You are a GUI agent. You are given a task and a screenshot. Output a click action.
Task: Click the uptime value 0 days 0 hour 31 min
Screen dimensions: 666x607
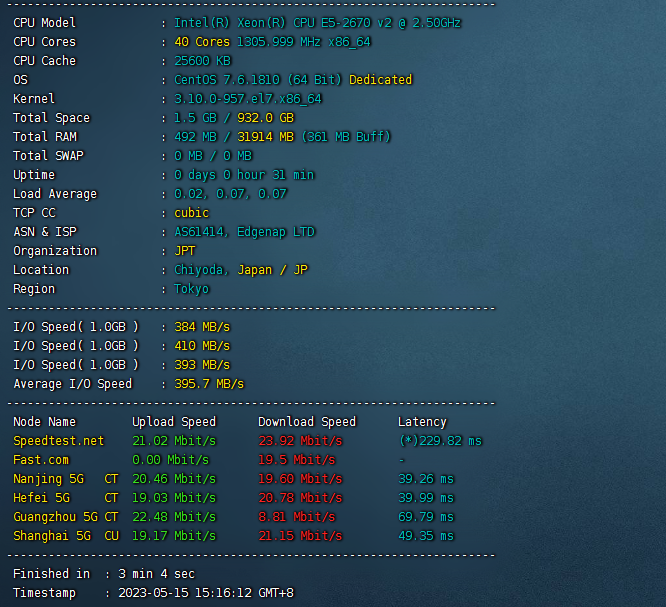click(x=244, y=175)
